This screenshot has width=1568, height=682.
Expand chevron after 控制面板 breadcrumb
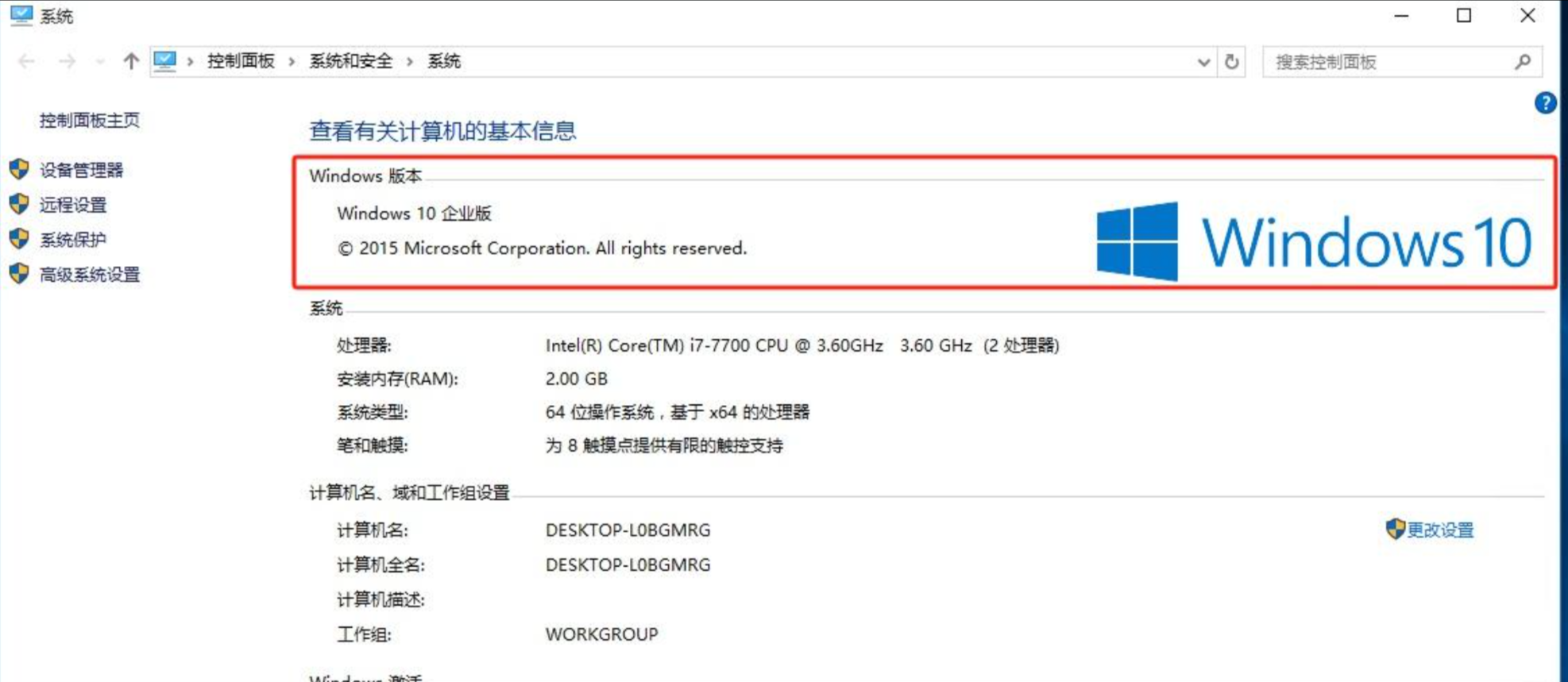292,61
